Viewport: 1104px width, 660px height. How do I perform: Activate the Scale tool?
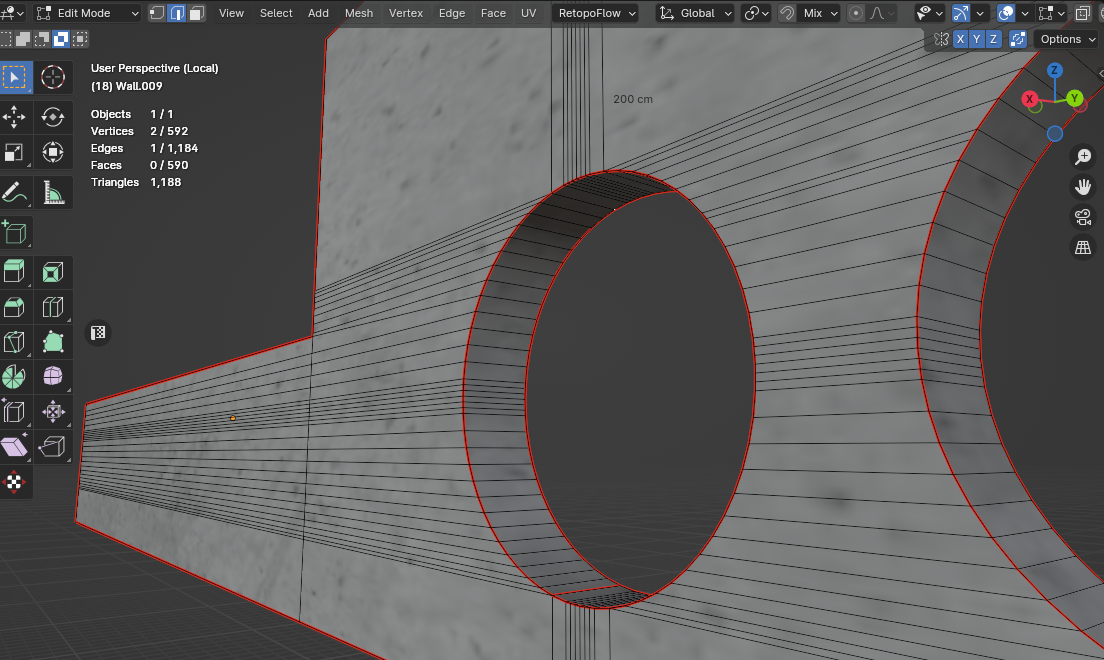[15, 152]
